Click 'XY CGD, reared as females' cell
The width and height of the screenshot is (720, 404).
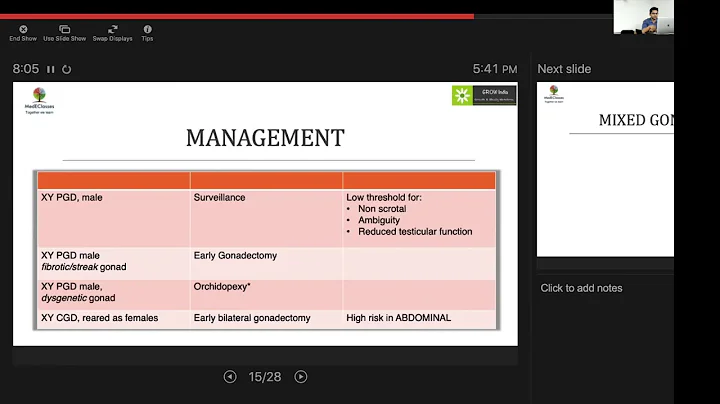pyautogui.click(x=113, y=319)
